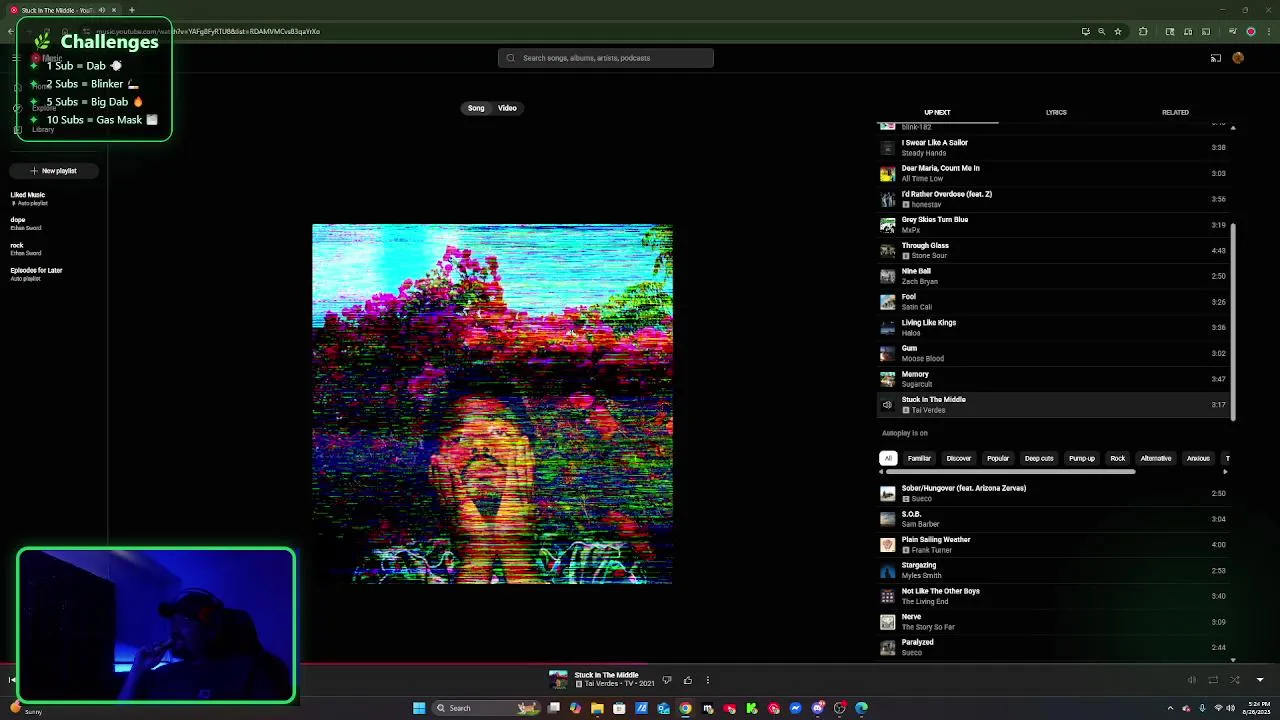Open the UP NEXT tab

937,112
